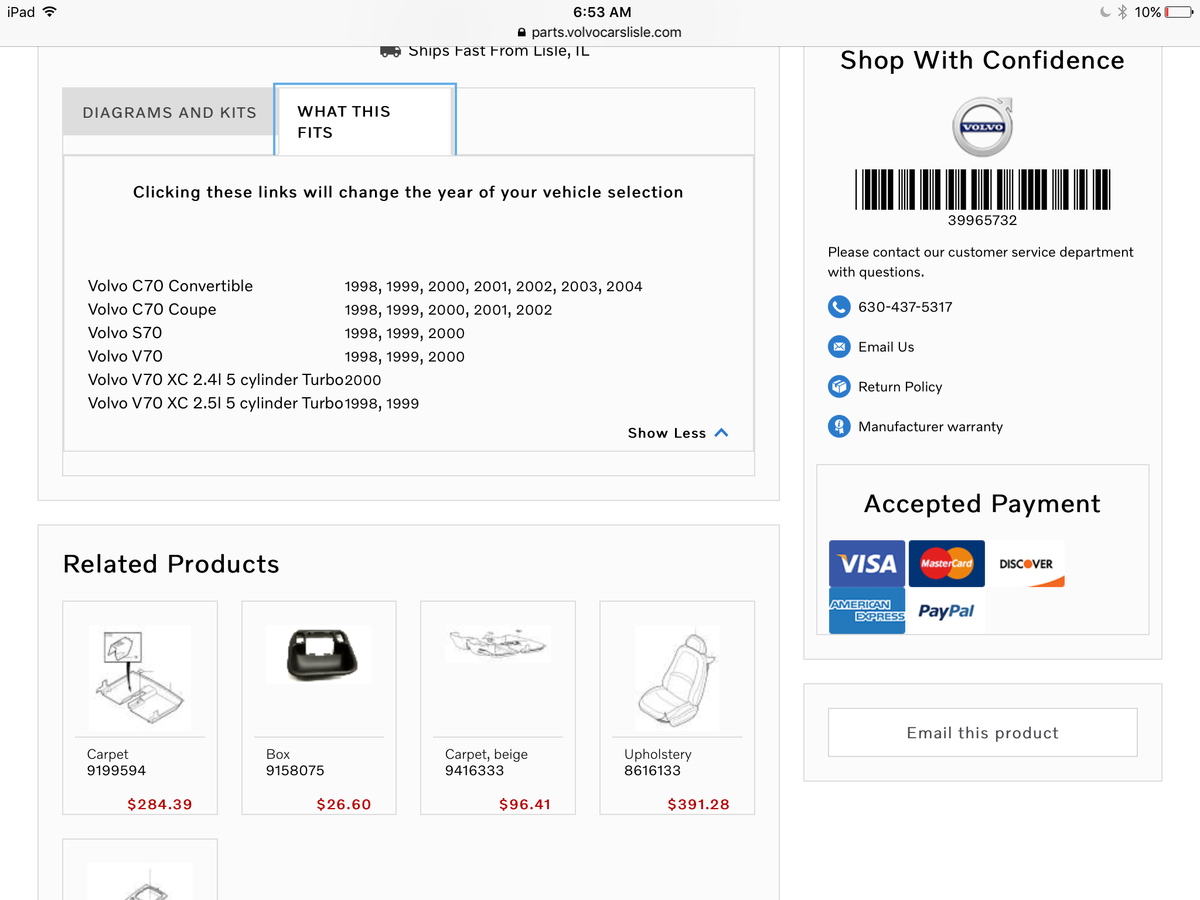
Task: Click the MasterCard payment logo
Action: pos(946,564)
